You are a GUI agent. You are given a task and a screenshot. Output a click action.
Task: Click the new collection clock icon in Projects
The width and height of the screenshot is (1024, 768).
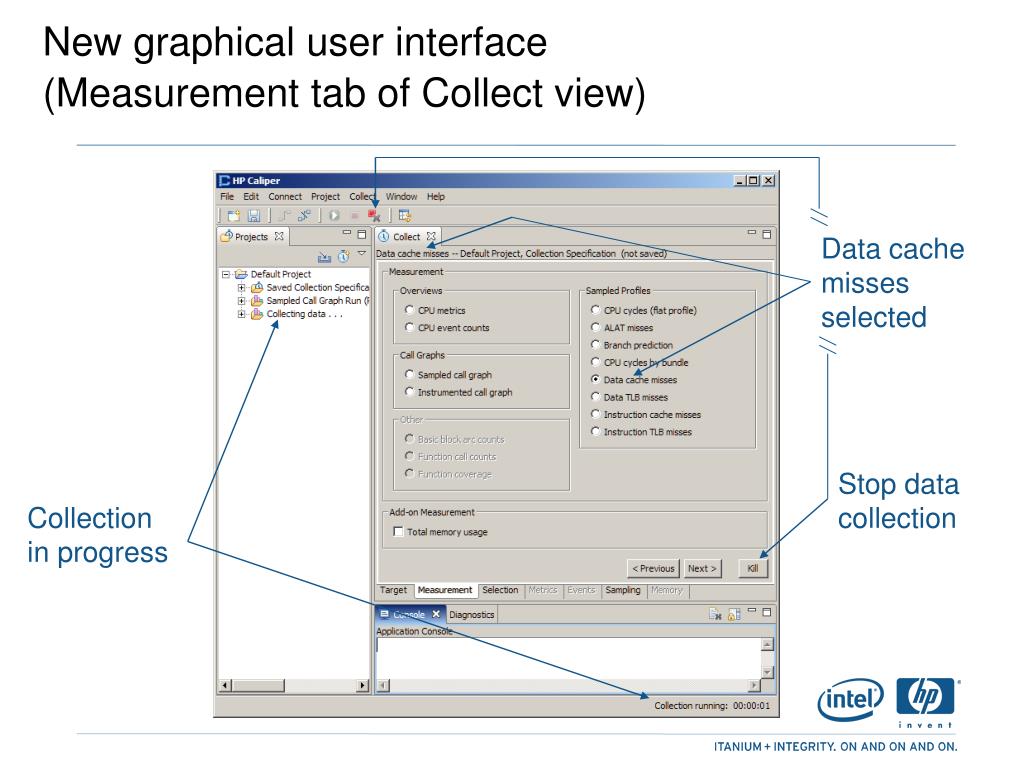344,257
